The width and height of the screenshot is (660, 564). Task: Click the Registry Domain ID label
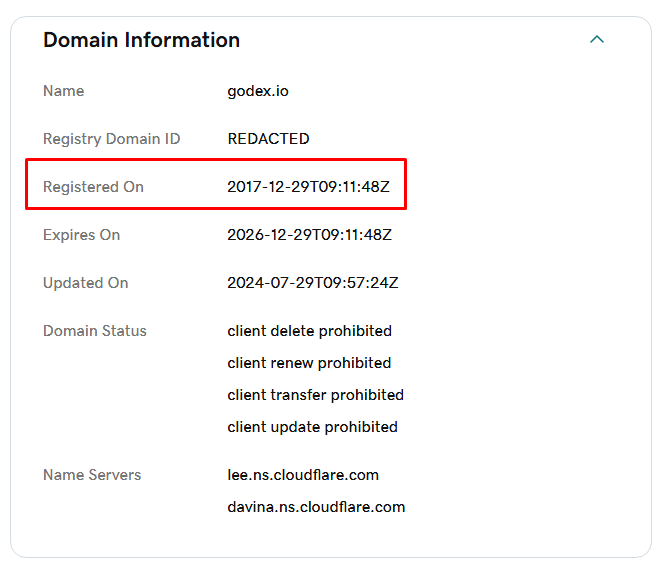111,139
